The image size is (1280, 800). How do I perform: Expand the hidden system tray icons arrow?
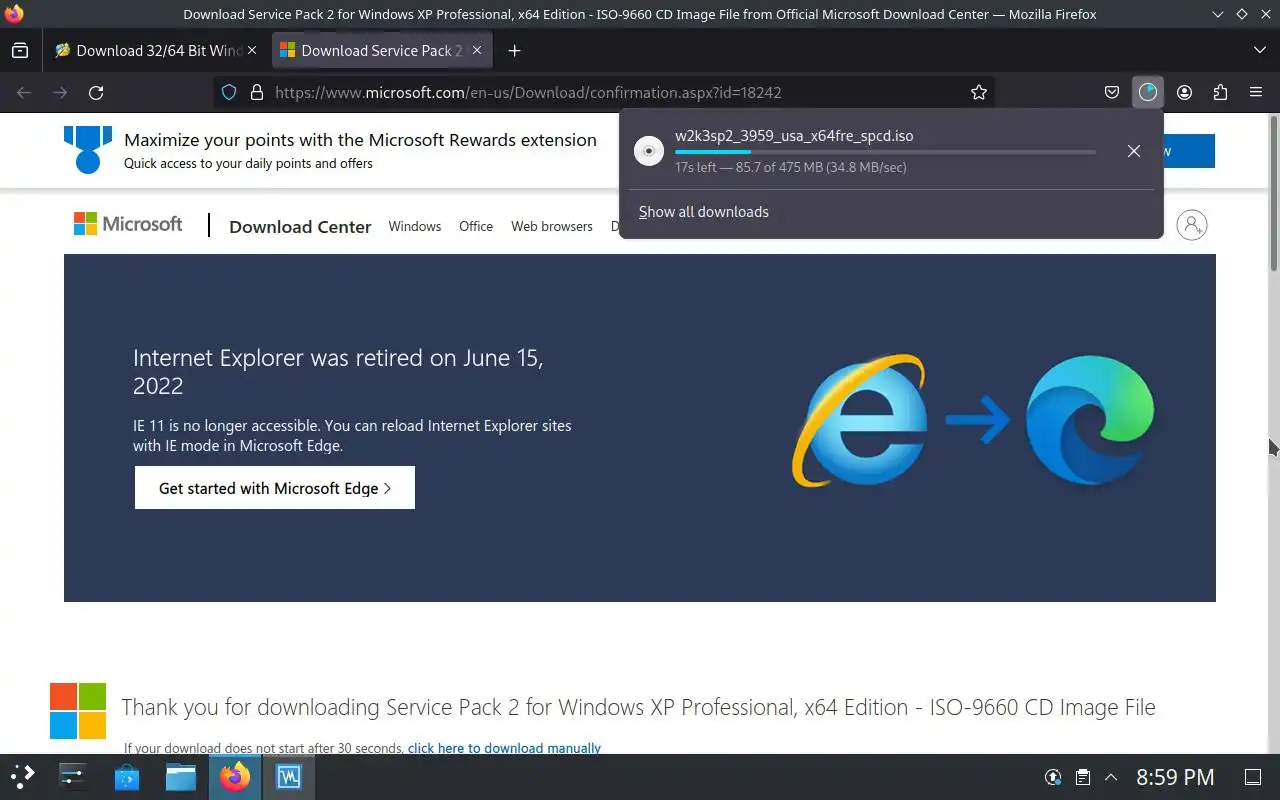pyautogui.click(x=1111, y=777)
